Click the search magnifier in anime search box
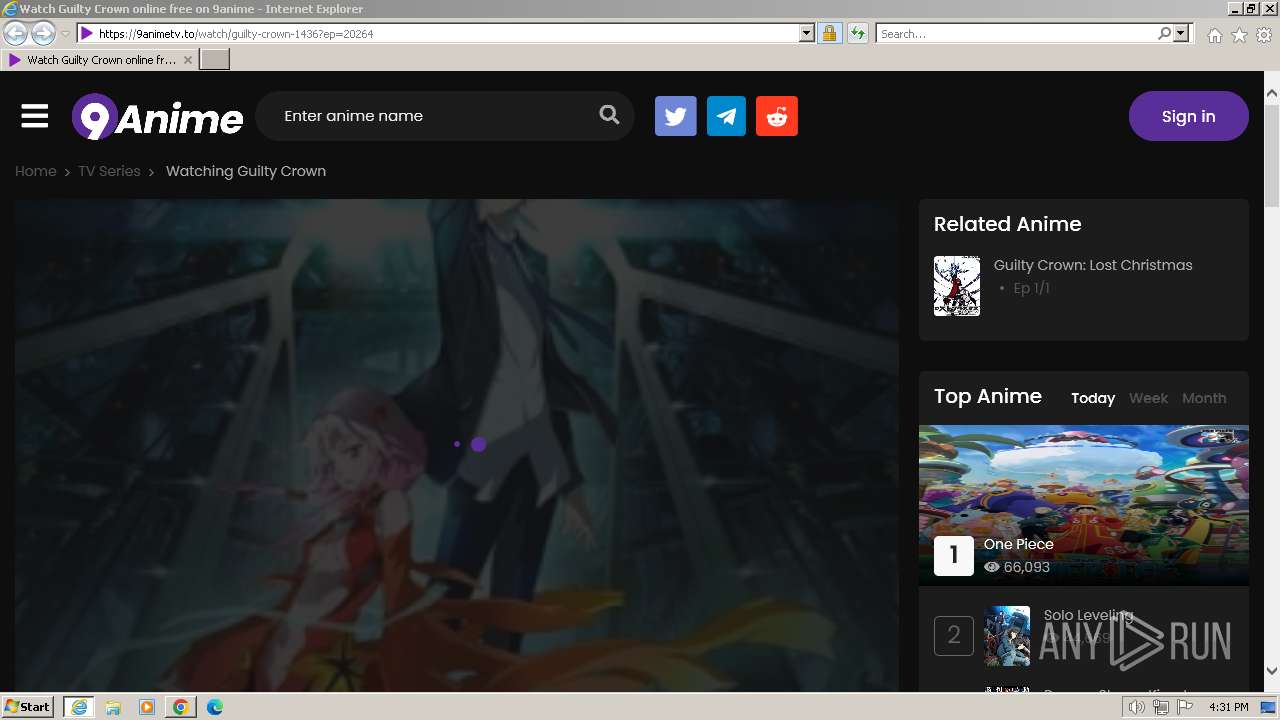This screenshot has width=1280, height=720. (609, 115)
